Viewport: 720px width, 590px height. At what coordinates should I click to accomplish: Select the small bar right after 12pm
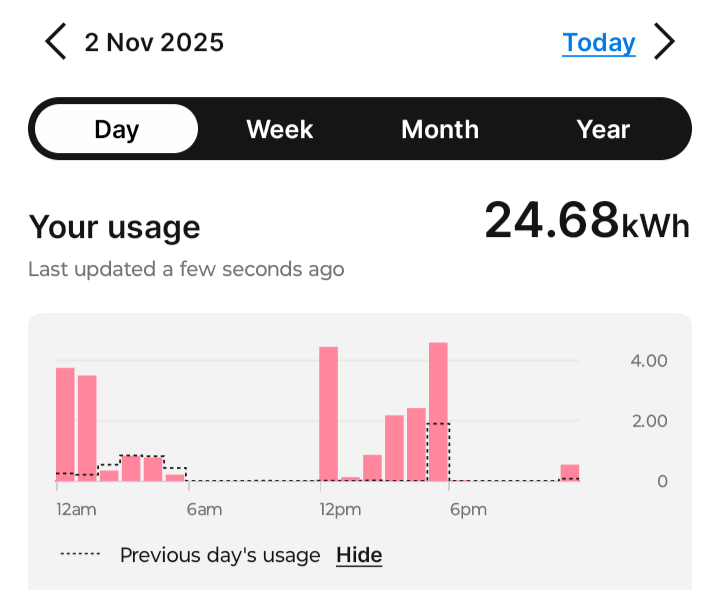coord(350,479)
